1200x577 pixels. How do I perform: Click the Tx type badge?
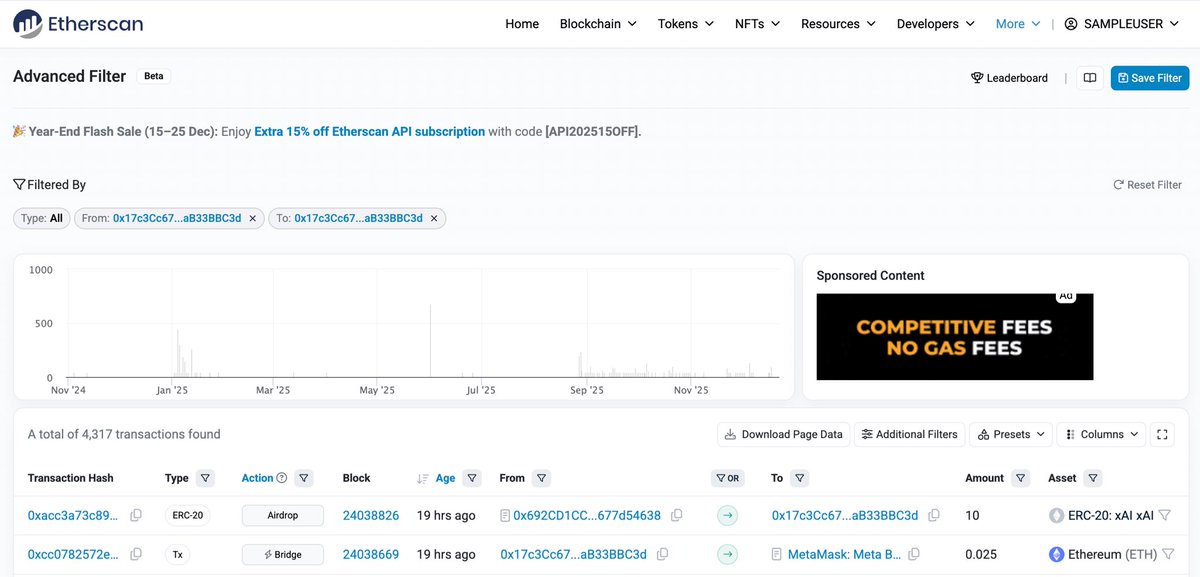(x=177, y=554)
